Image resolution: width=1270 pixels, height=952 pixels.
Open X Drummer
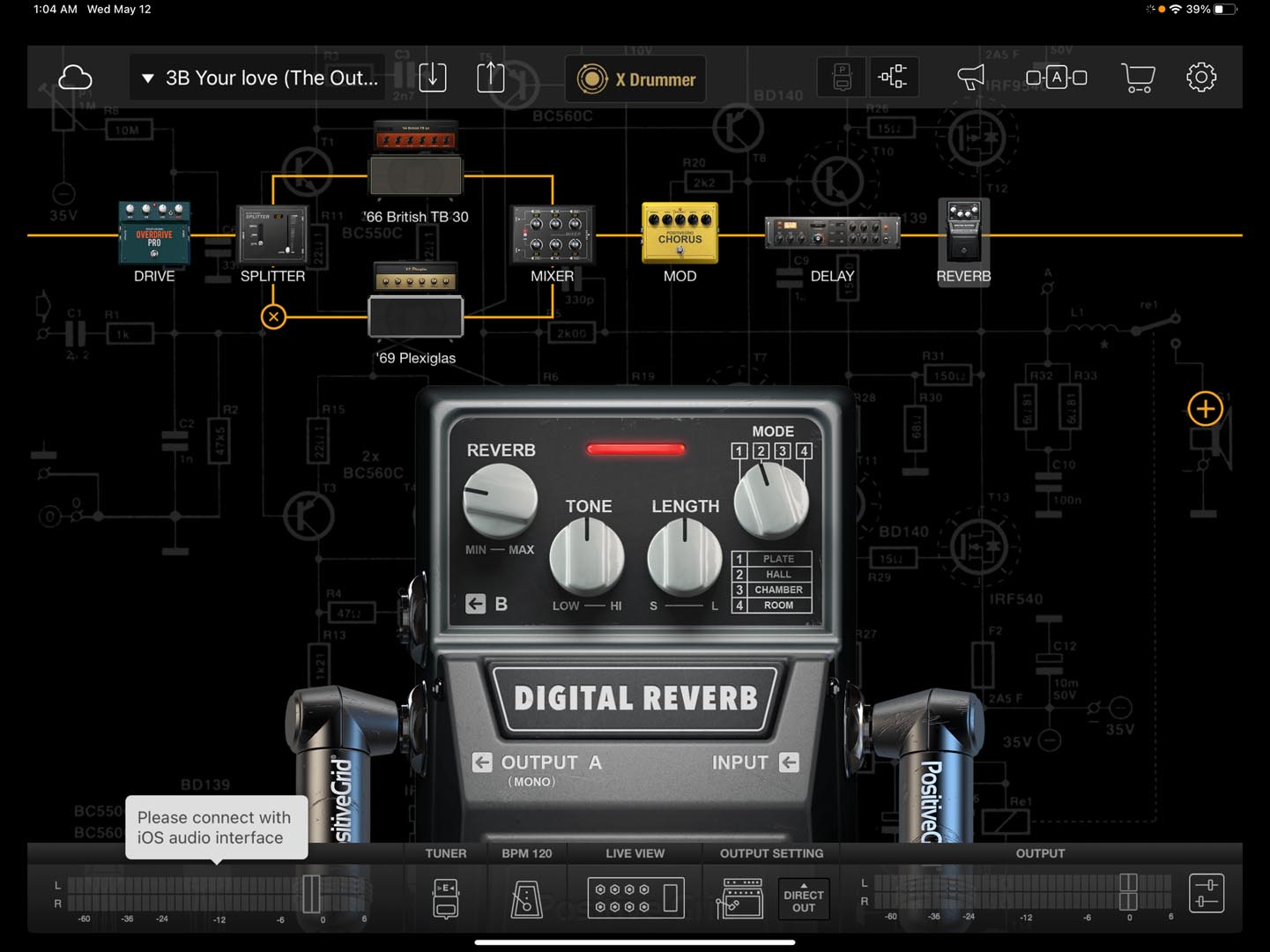coord(635,79)
